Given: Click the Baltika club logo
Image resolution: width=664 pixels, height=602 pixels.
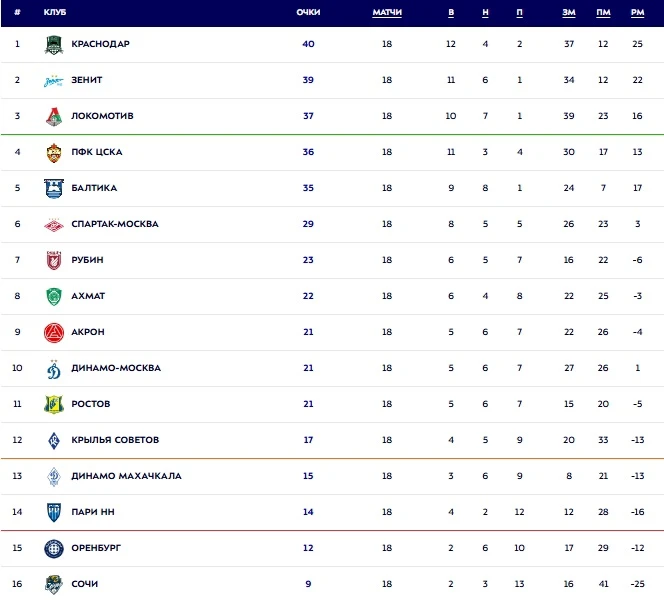Looking at the screenshot, I should tap(53, 188).
